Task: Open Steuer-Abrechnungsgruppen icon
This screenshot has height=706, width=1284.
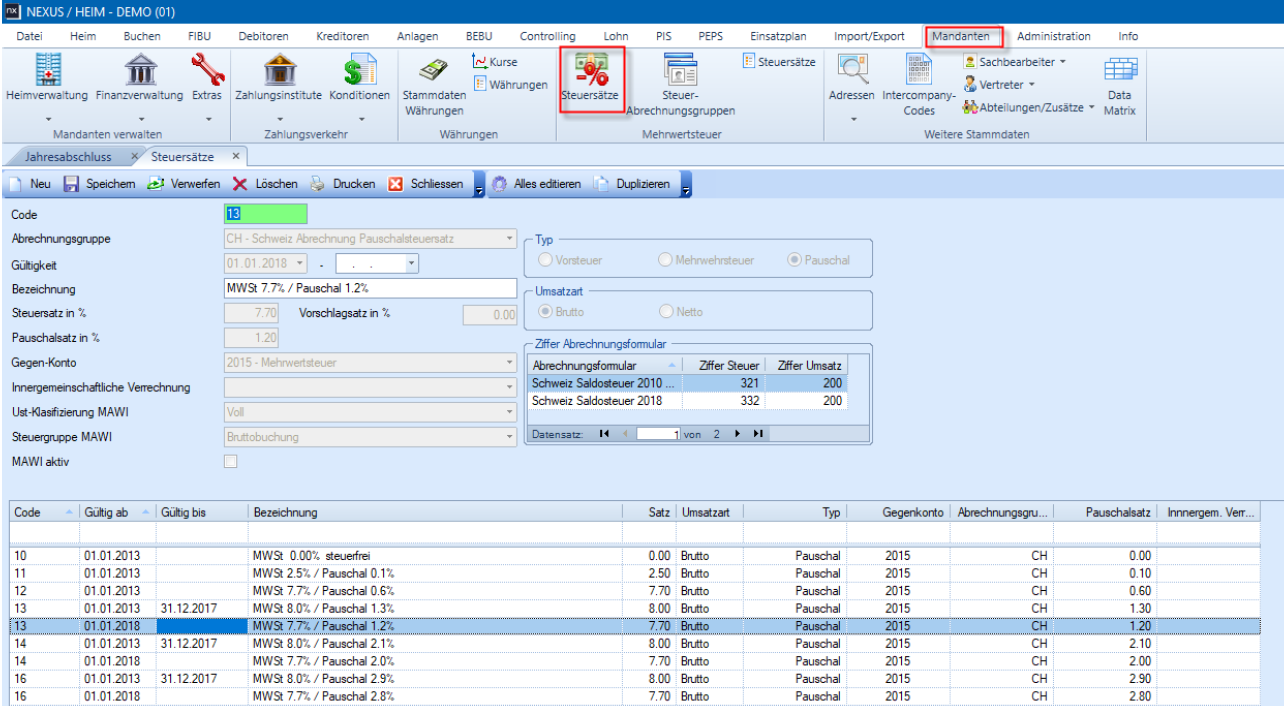Action: click(680, 70)
